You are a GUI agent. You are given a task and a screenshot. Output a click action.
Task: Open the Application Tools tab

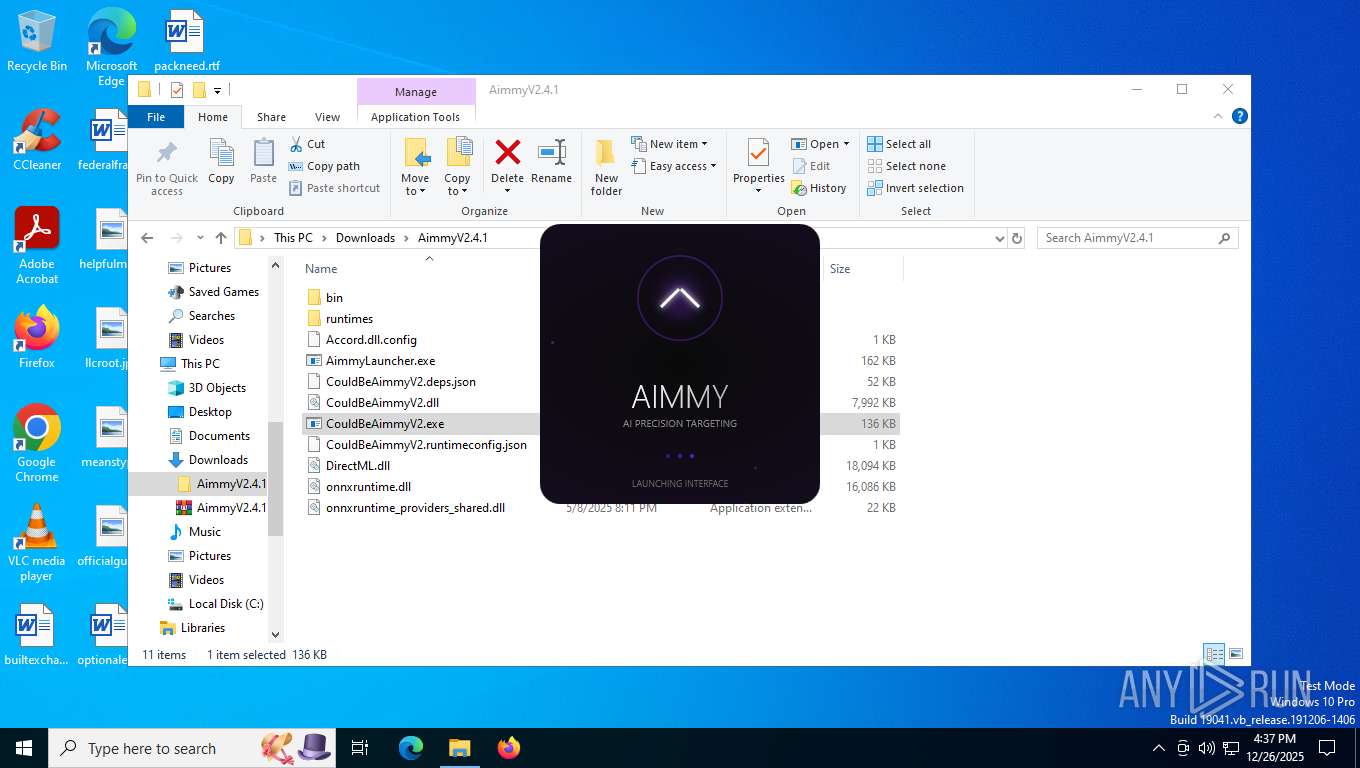(415, 117)
